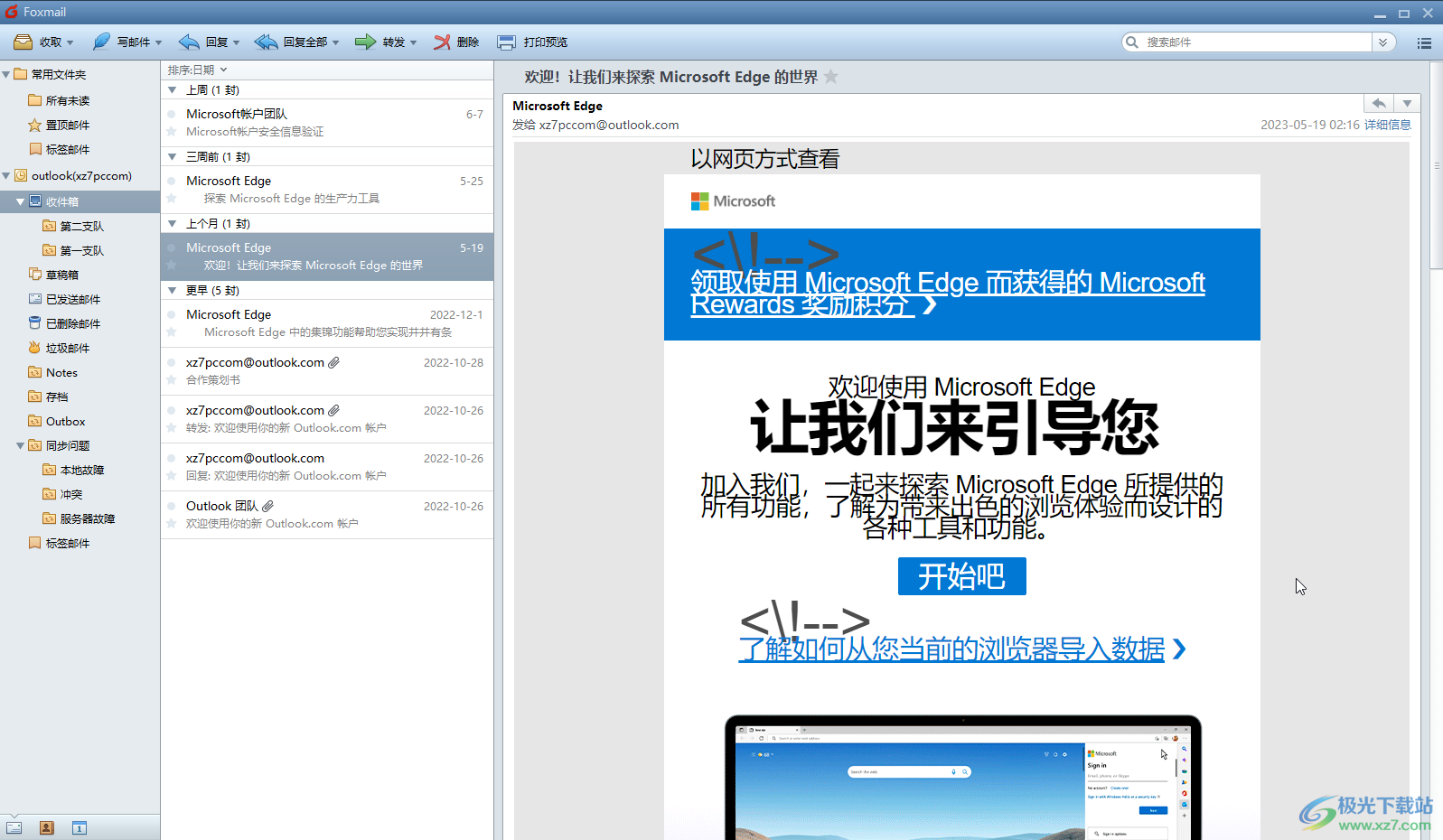Open the Microsoft帐户团队 email
The width and height of the screenshot is (1443, 840).
(x=327, y=123)
